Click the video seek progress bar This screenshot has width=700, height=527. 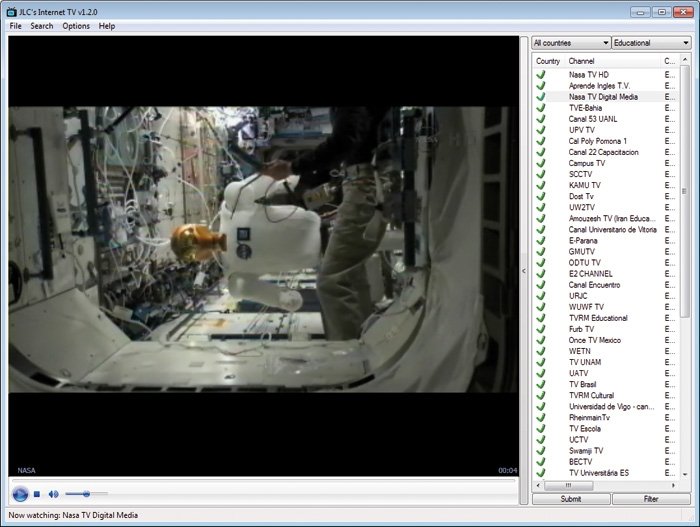tap(263, 481)
